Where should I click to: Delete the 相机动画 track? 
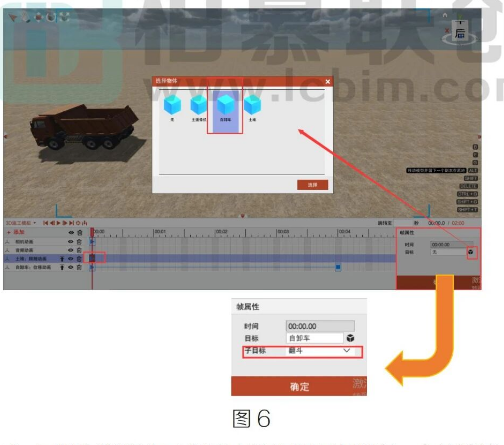[x=79, y=241]
